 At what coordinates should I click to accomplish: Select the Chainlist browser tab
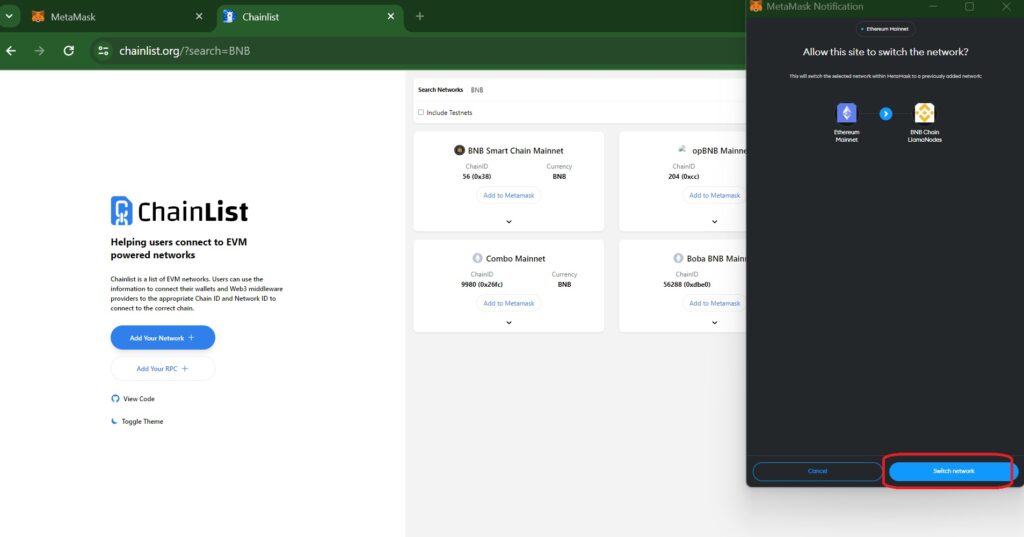tap(310, 17)
